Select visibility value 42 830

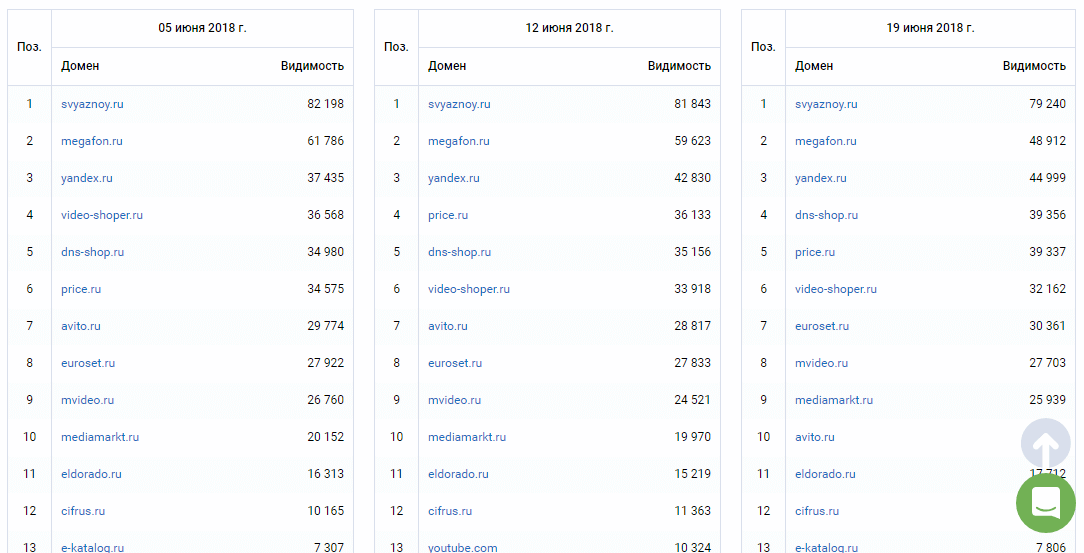pyautogui.click(x=693, y=178)
